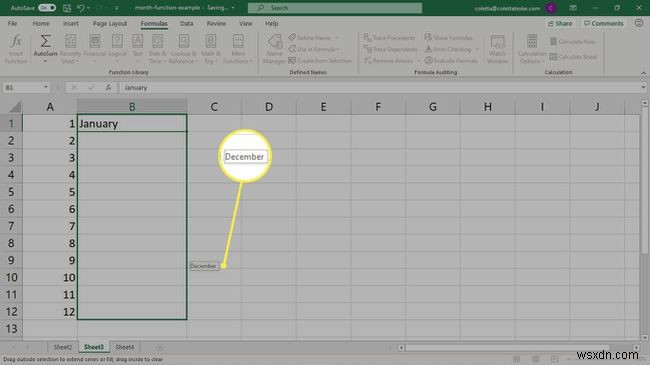Switch to Sheet2 tab
Viewport: 650px width, 365px height.
[63, 347]
